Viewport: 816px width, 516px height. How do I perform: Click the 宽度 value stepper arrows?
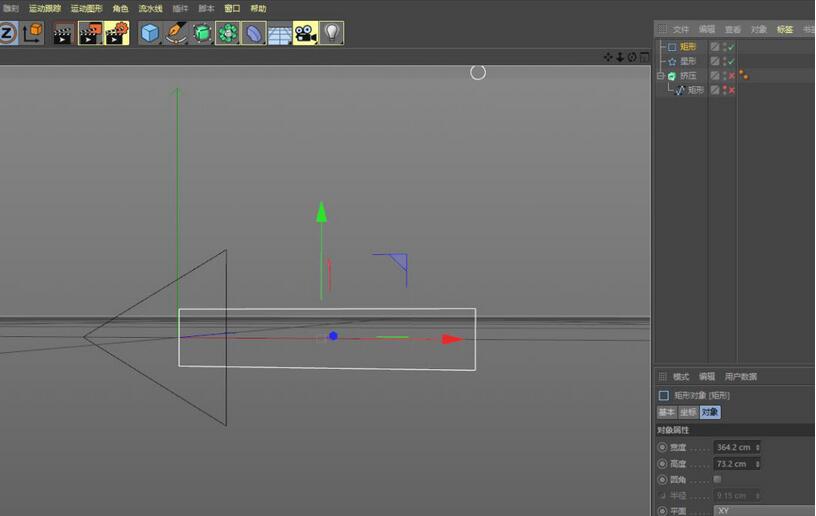[758, 448]
